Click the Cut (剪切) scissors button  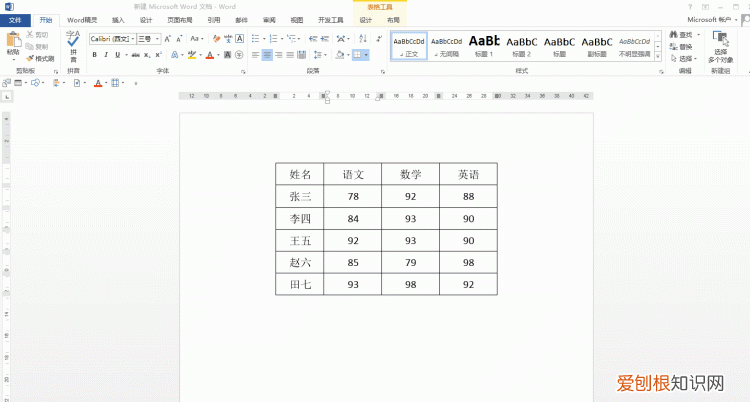pos(36,34)
